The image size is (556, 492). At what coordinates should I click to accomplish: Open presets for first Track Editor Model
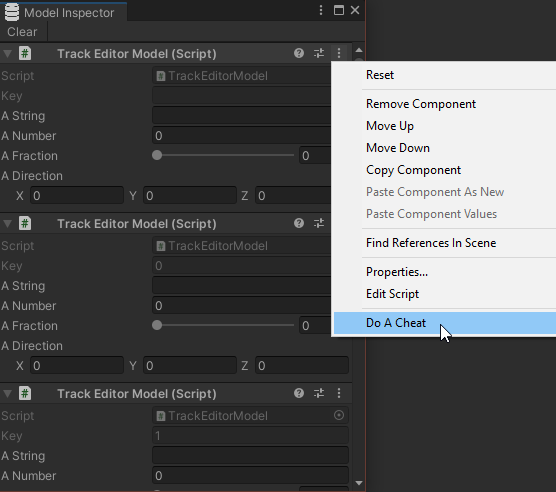319,53
